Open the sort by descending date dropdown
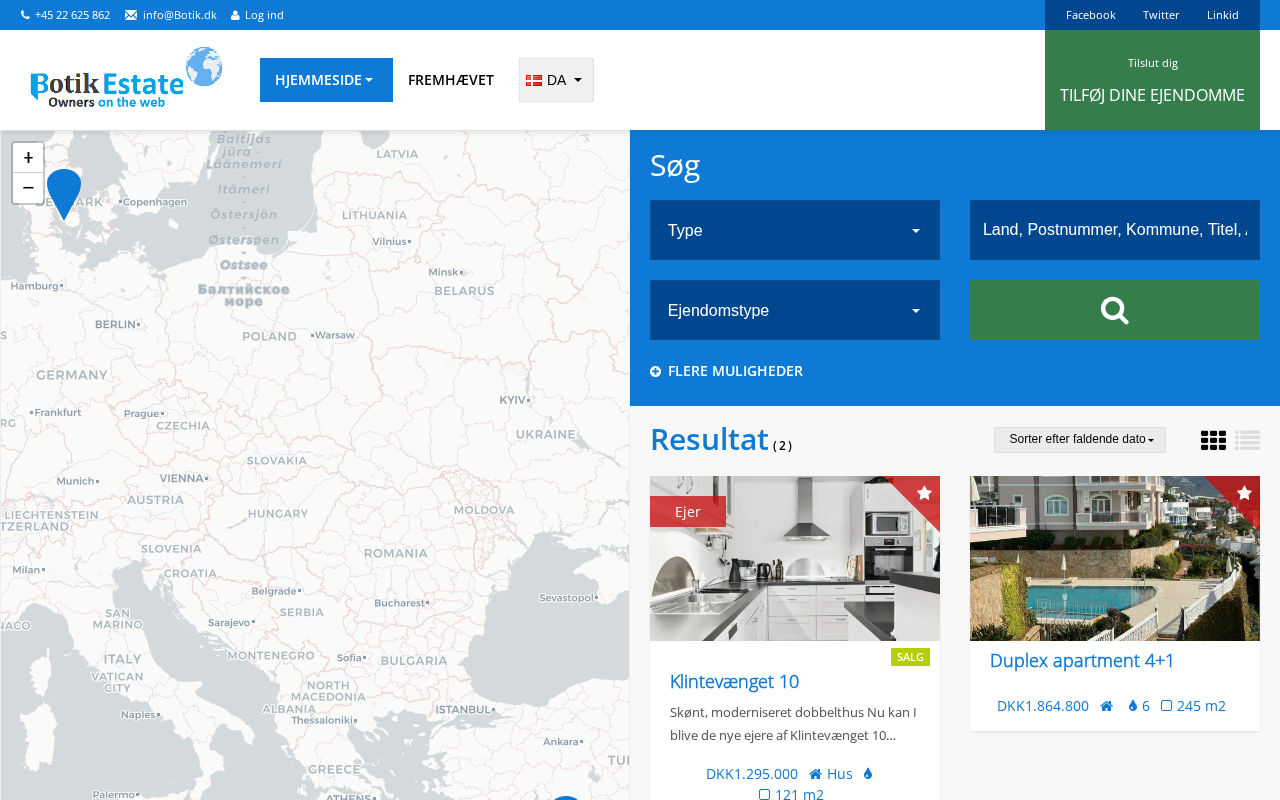This screenshot has width=1280, height=800. coord(1080,440)
